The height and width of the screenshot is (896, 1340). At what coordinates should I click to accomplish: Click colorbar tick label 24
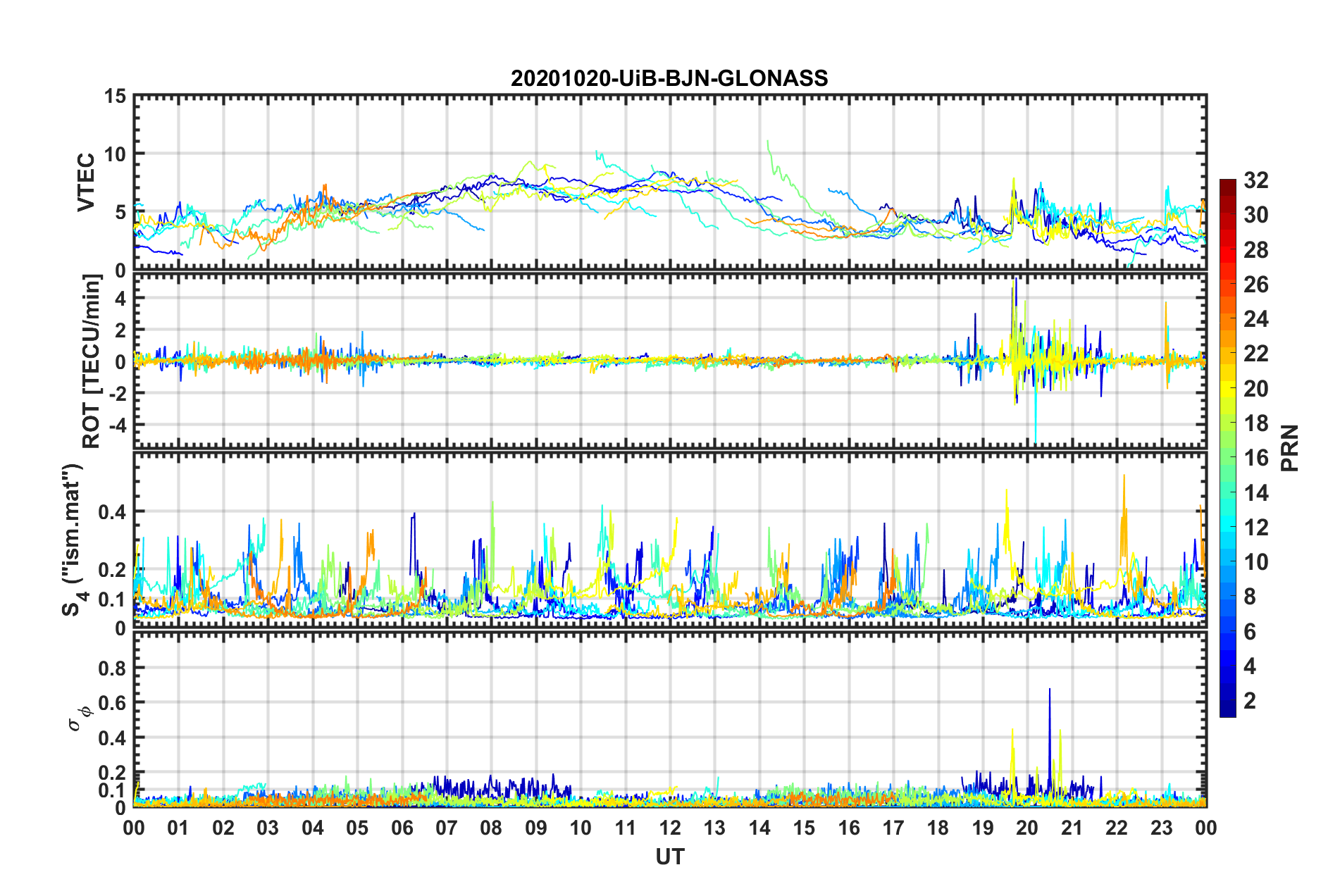(x=1255, y=319)
